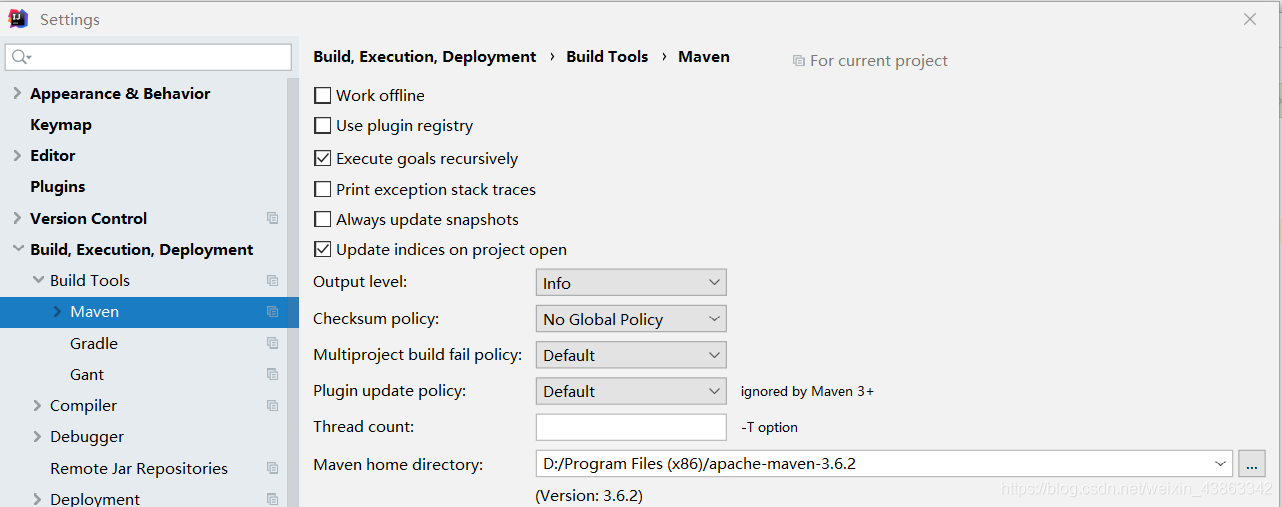The image size is (1282, 507).
Task: Click project-level icon next to Build Tools
Action: pyautogui.click(x=272, y=280)
